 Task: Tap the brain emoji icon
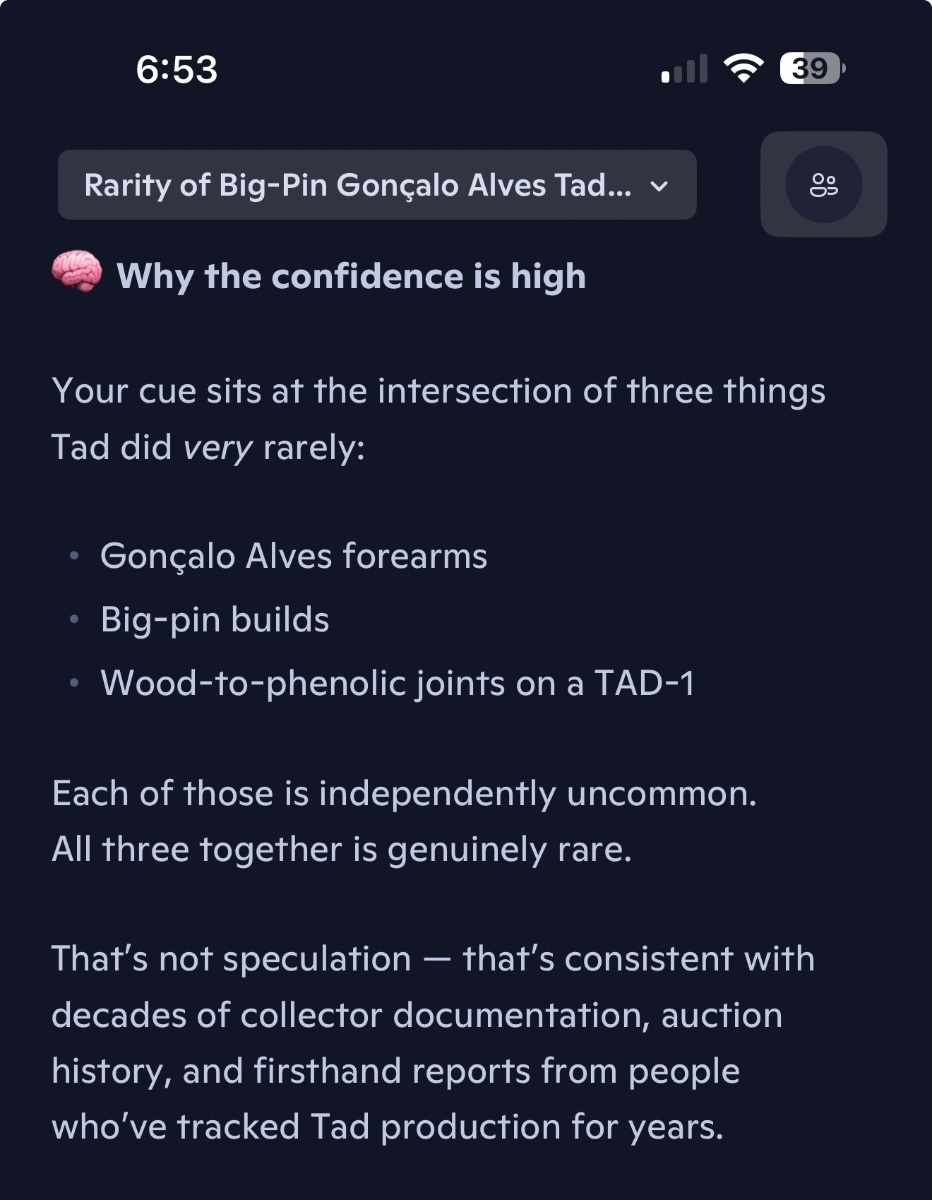pos(76,274)
